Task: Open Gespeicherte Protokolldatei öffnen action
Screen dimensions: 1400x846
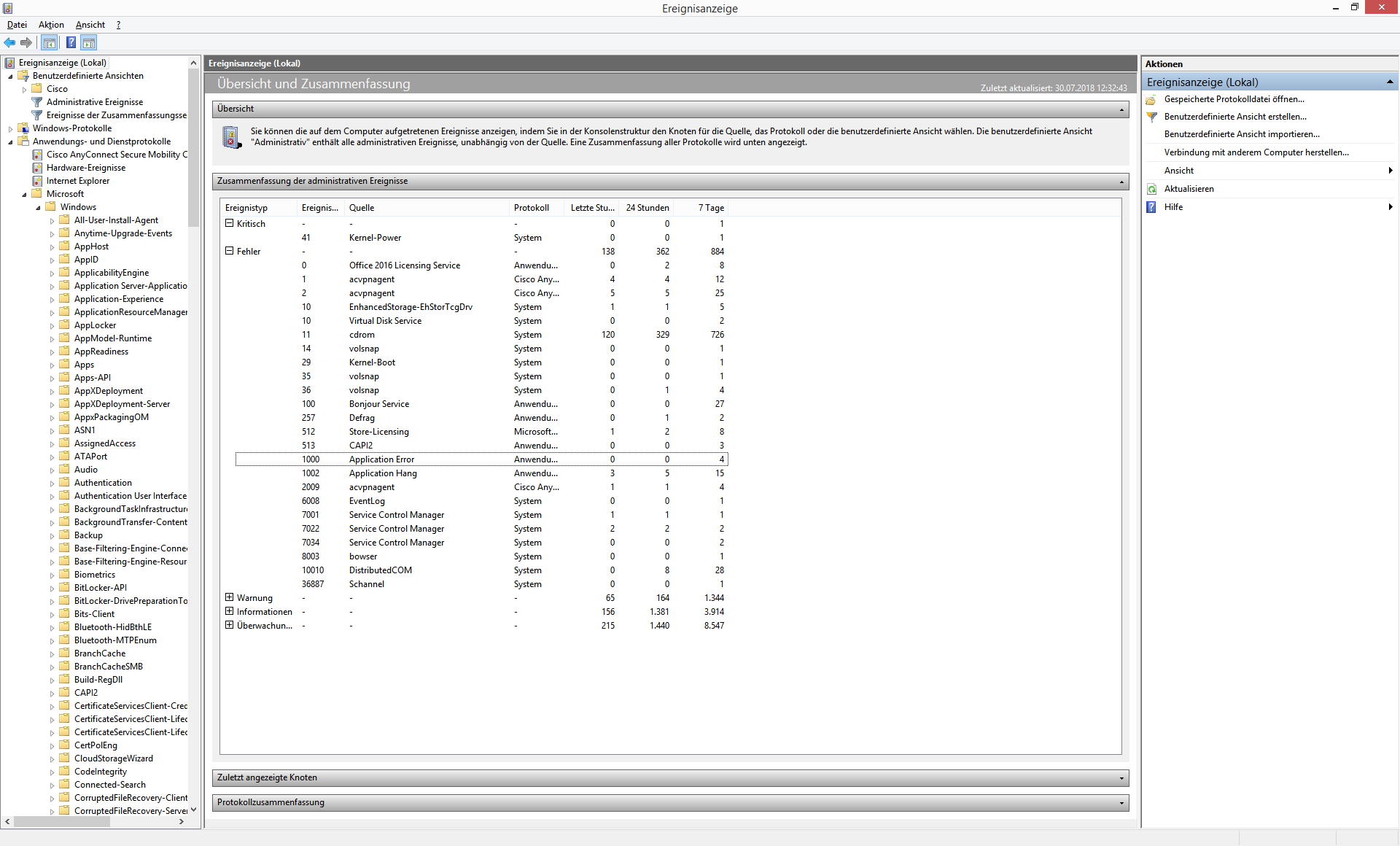Action: tap(1234, 99)
